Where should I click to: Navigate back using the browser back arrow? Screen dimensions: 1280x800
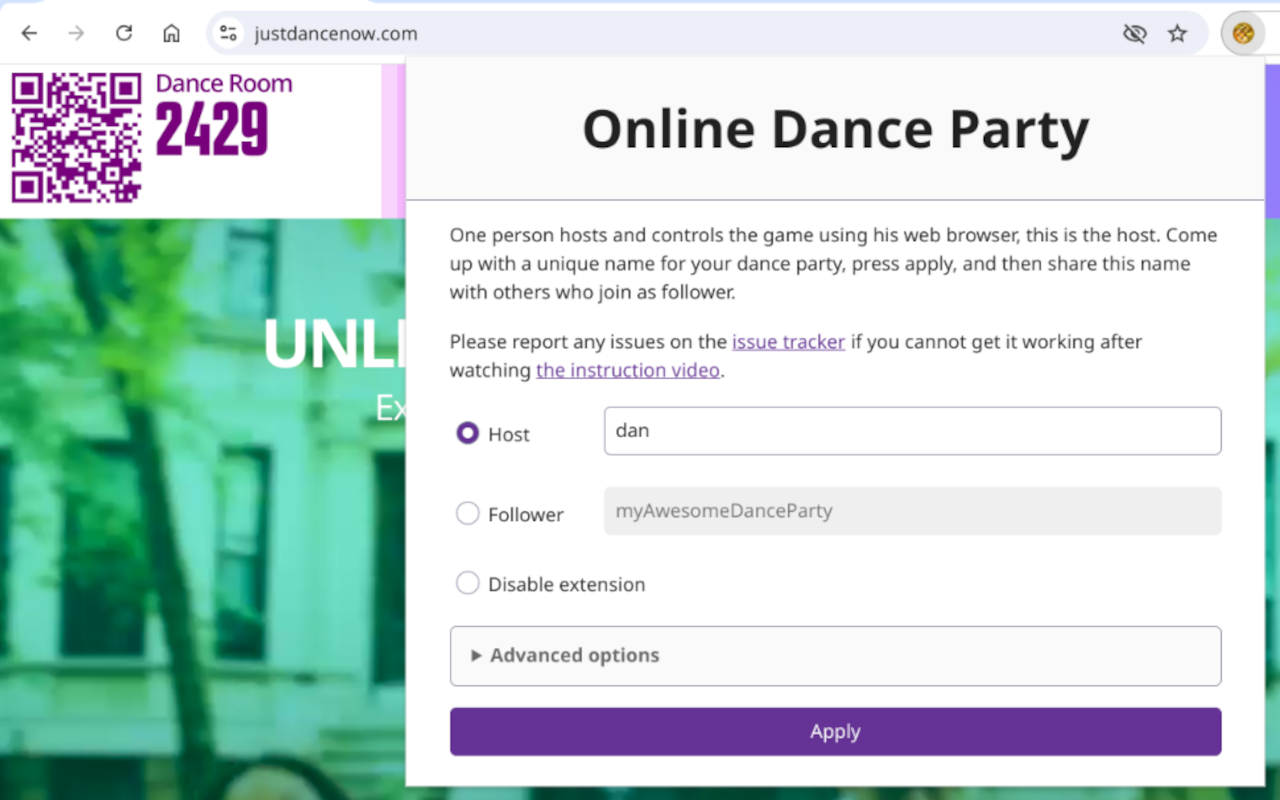click(x=29, y=32)
